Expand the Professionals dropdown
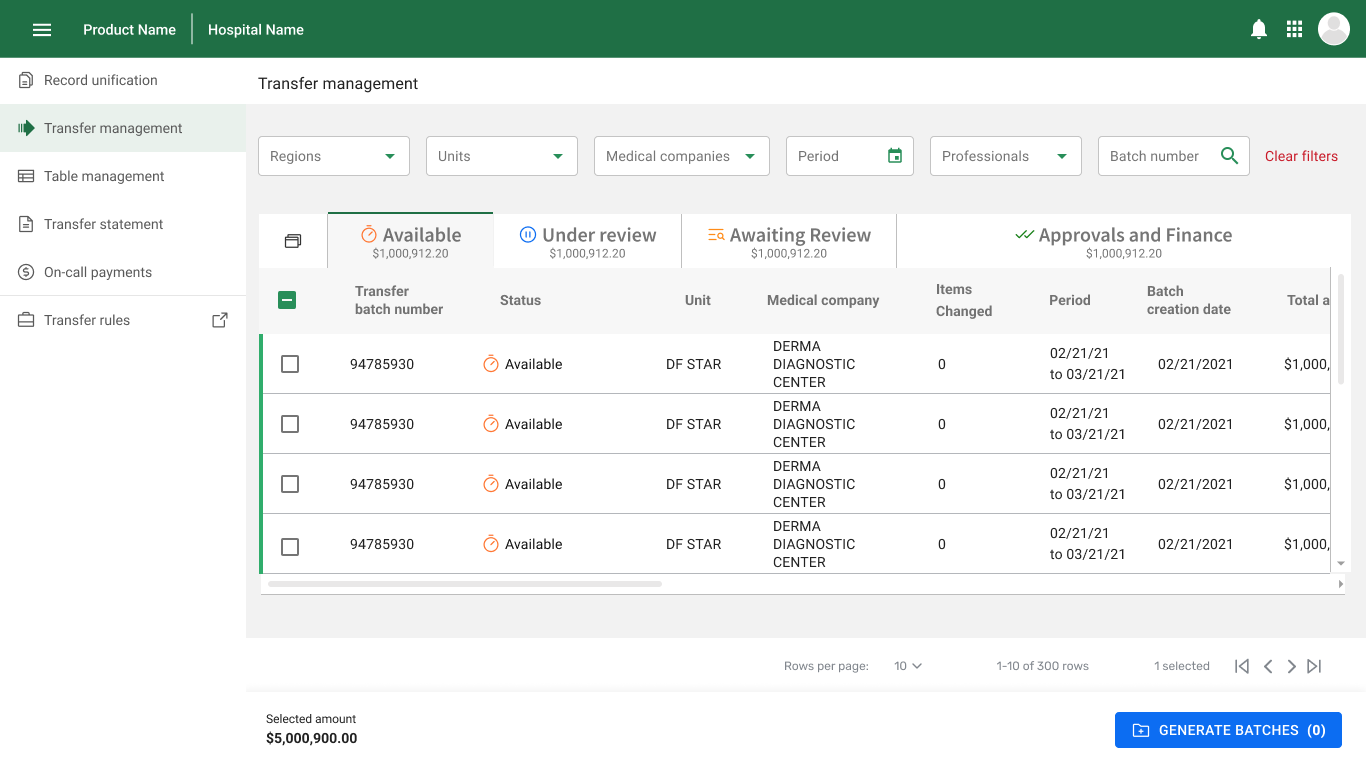This screenshot has width=1366, height=768. [x=1006, y=156]
